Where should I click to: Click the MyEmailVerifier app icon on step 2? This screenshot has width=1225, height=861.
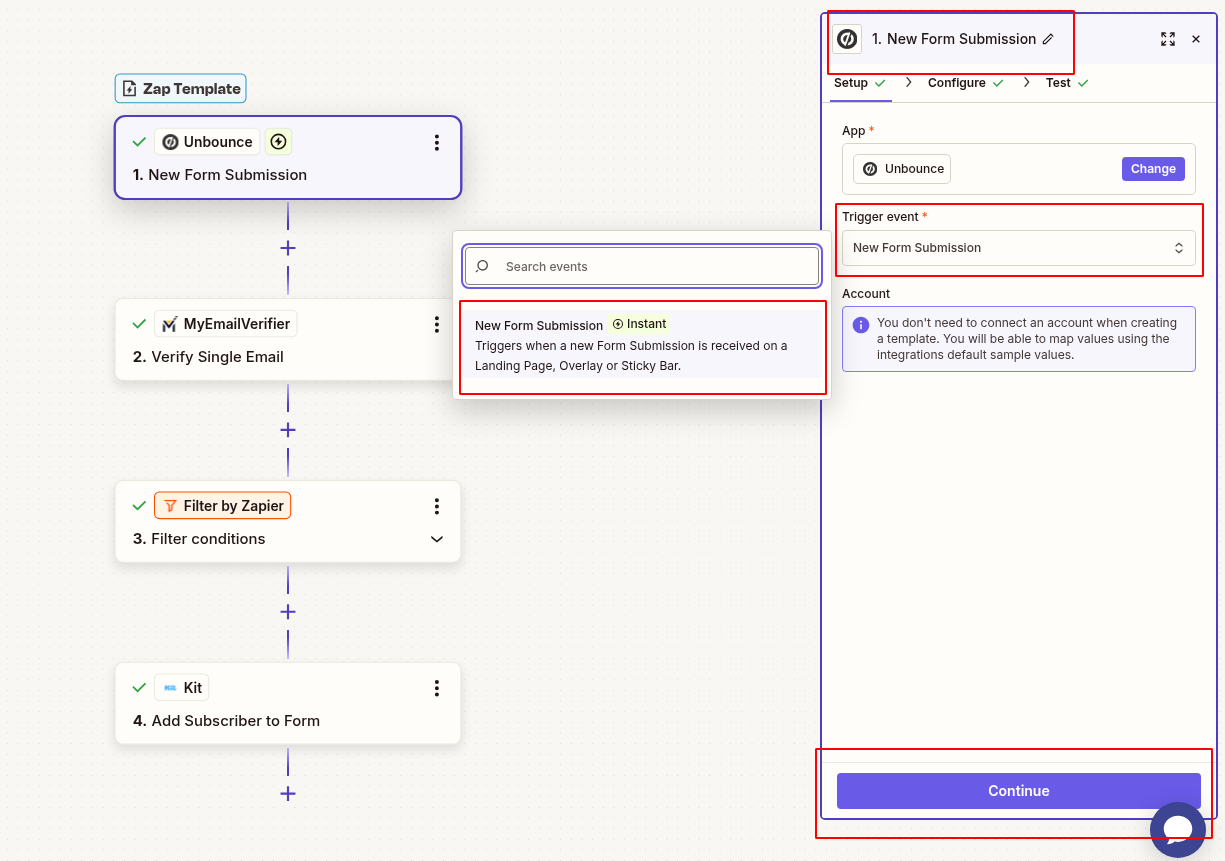tap(170, 323)
